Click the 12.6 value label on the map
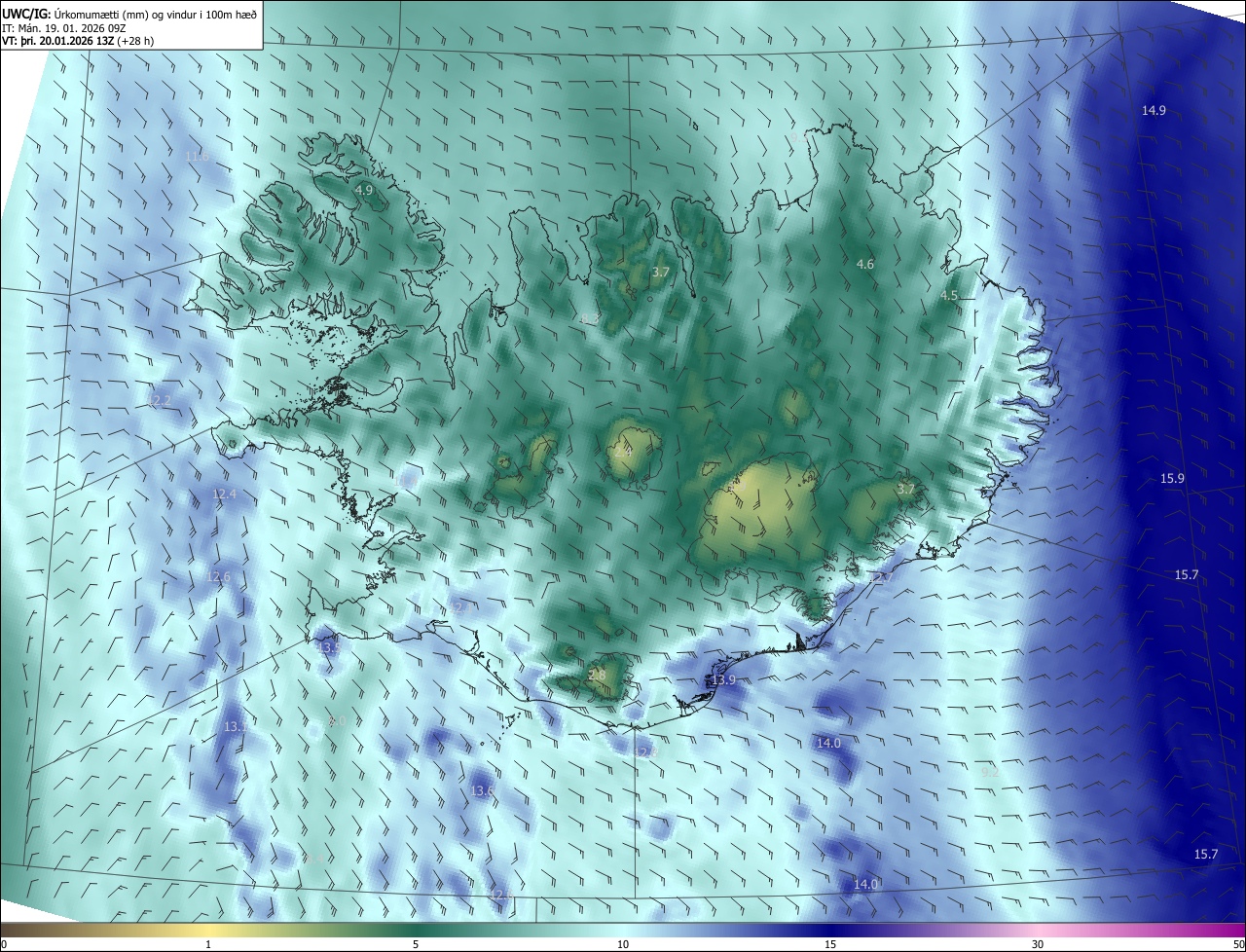The image size is (1246, 952). pos(219,577)
